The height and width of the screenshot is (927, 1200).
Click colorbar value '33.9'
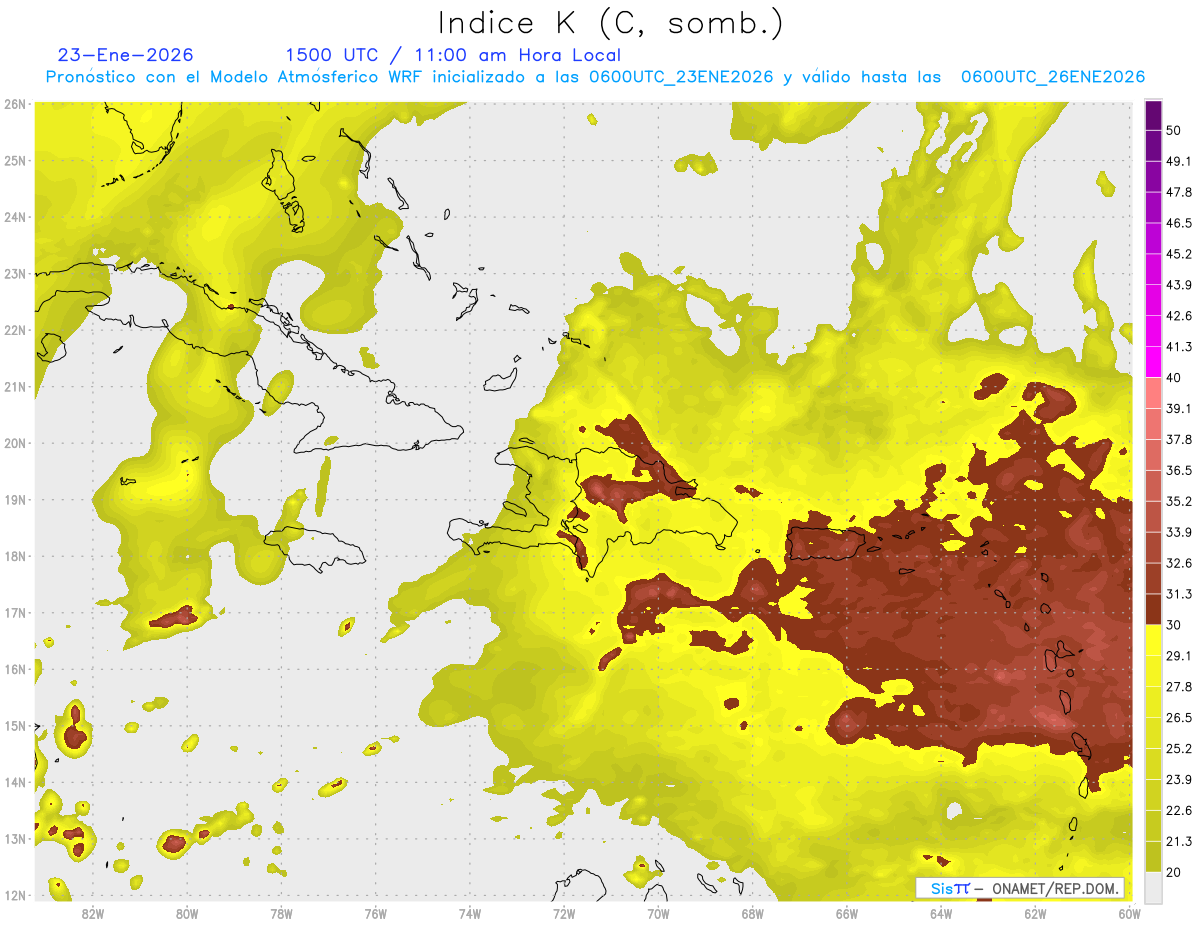(x=1179, y=532)
